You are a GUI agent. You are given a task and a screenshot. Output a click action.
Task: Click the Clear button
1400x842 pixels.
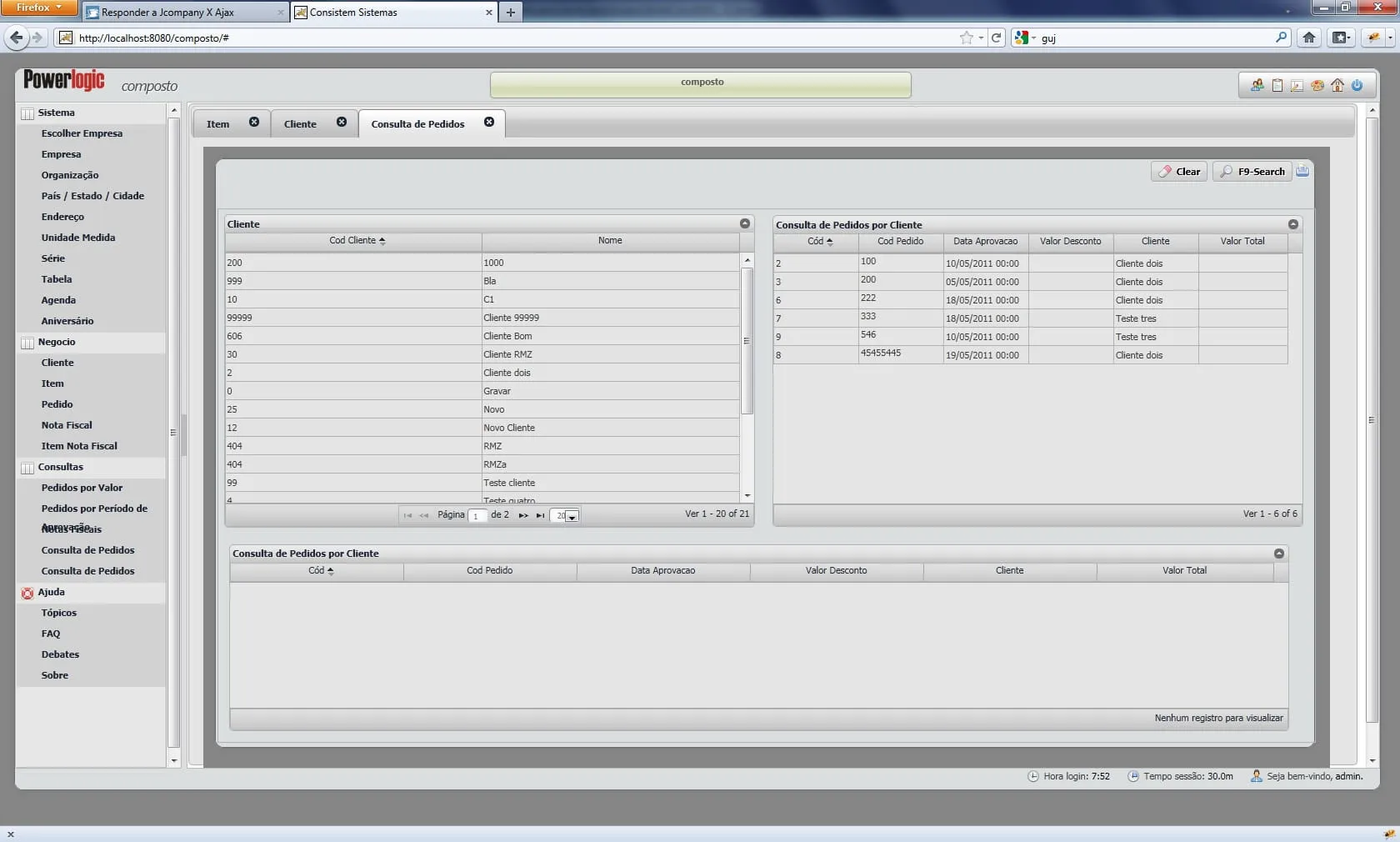coord(1179,172)
